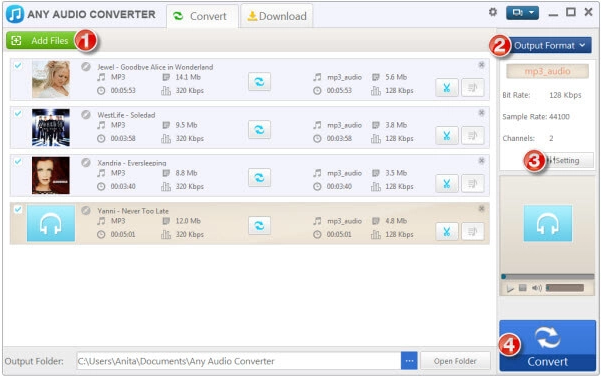602x381 pixels.
Task: Click the edit pencil icon beside Xandria title
Action: [x=86, y=163]
